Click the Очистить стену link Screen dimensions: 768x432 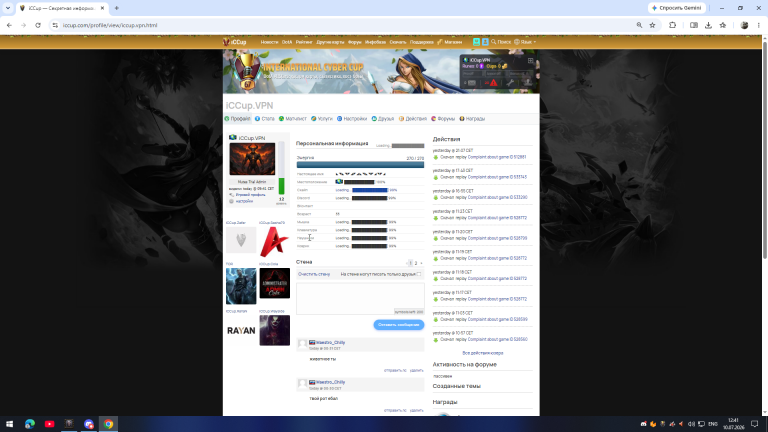click(x=314, y=274)
